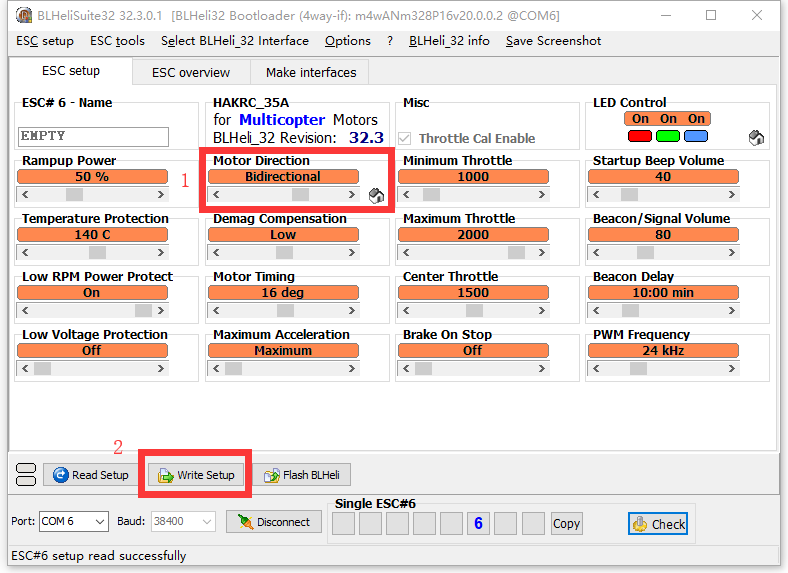Click the Maximum Acceleration slider thumb

(x=233, y=368)
